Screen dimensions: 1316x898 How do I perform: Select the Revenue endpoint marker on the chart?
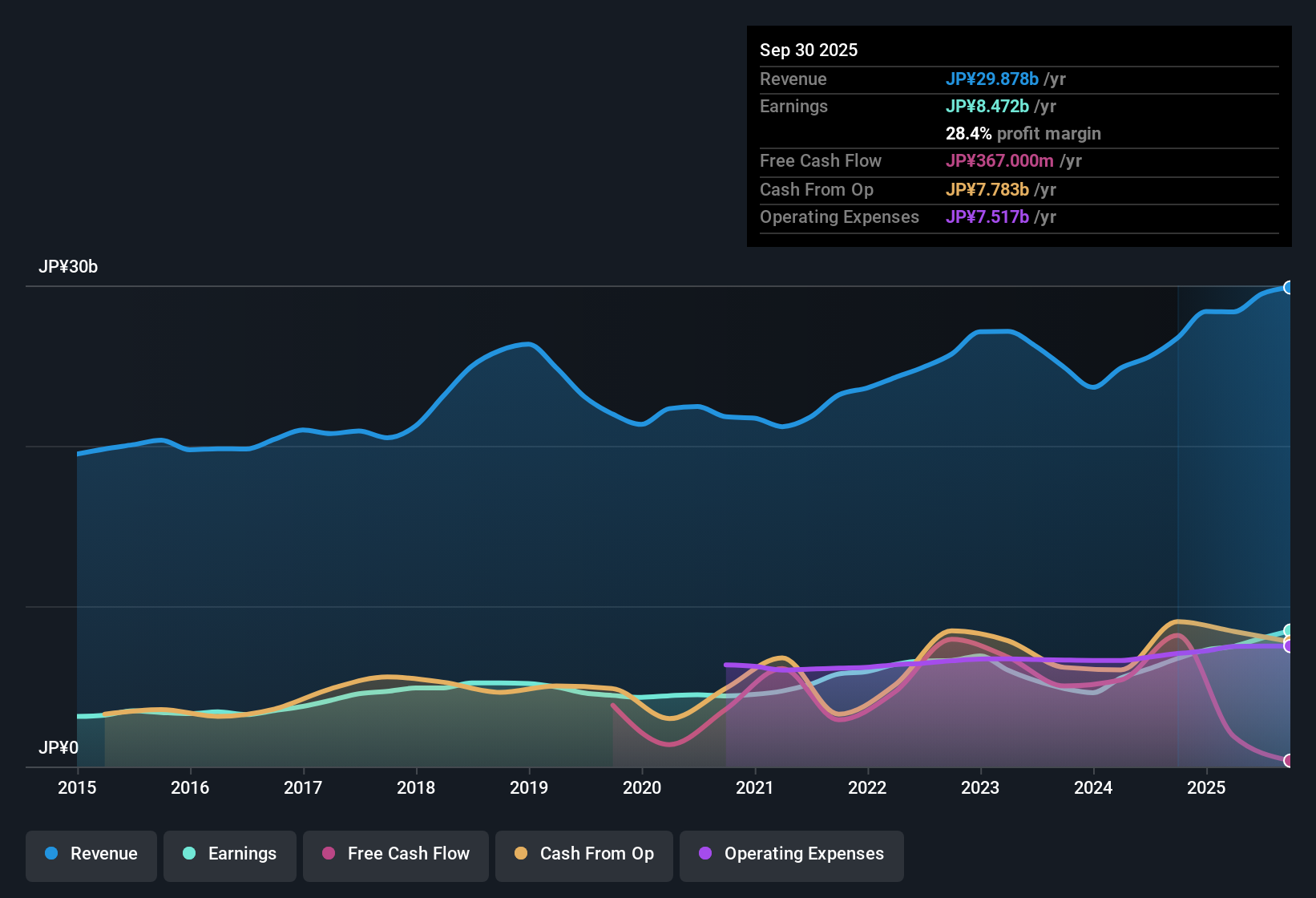point(1290,286)
